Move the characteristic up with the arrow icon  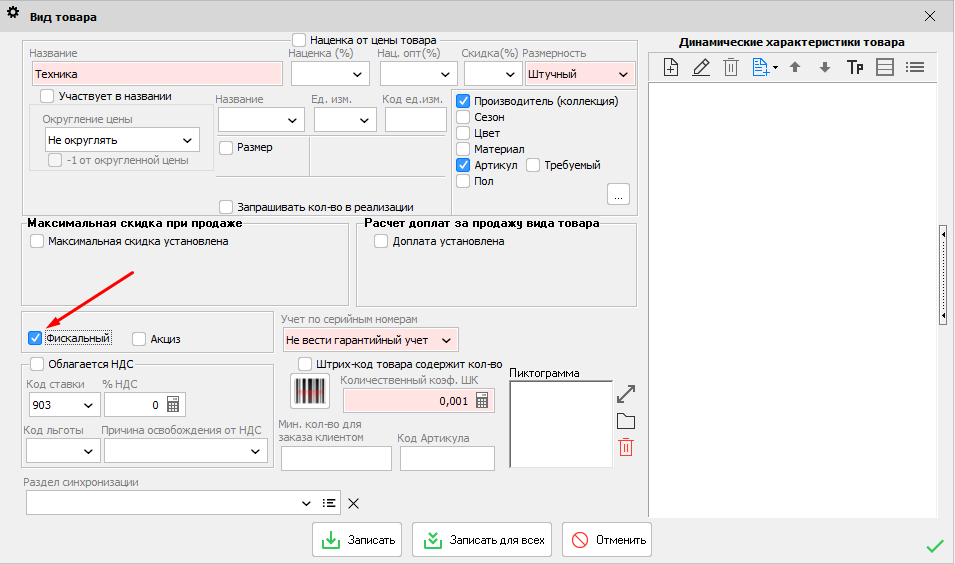coord(795,68)
